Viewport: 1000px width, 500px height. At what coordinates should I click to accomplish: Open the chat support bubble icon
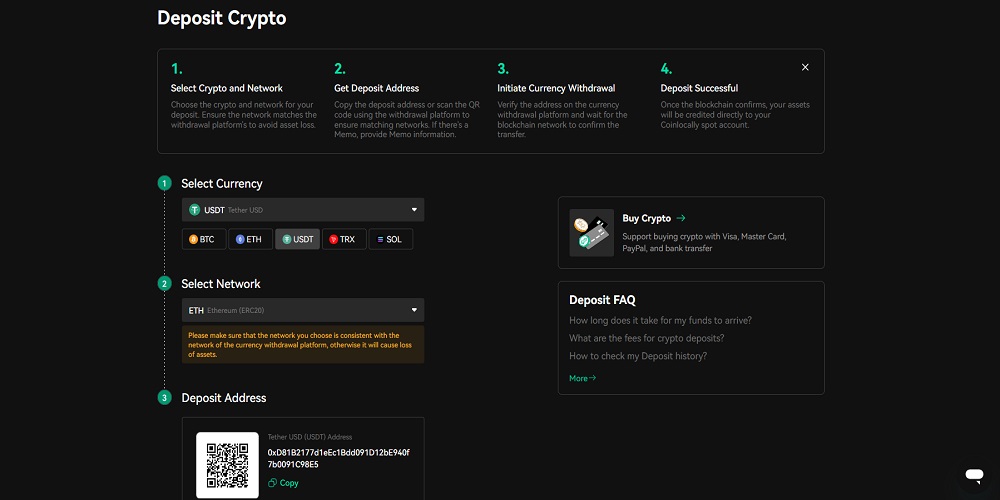tap(974, 474)
